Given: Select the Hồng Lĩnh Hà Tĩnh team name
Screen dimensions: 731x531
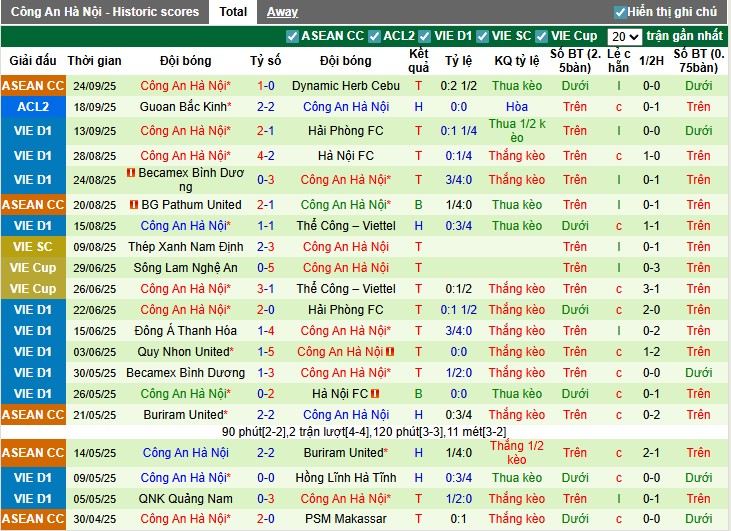Looking at the screenshot, I should (345, 478).
